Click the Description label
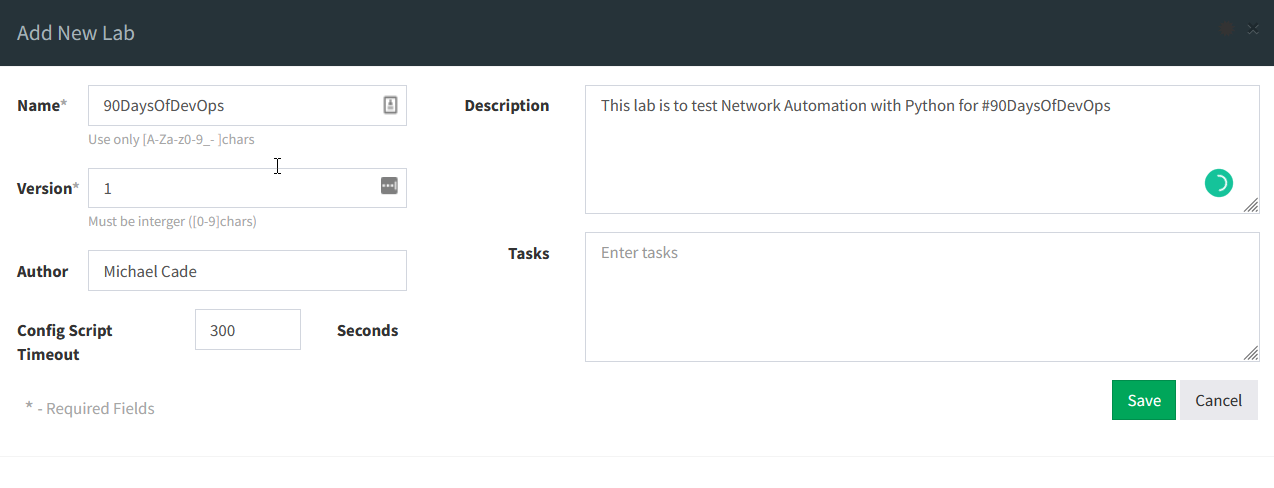The height and width of the screenshot is (488, 1274). (x=506, y=106)
